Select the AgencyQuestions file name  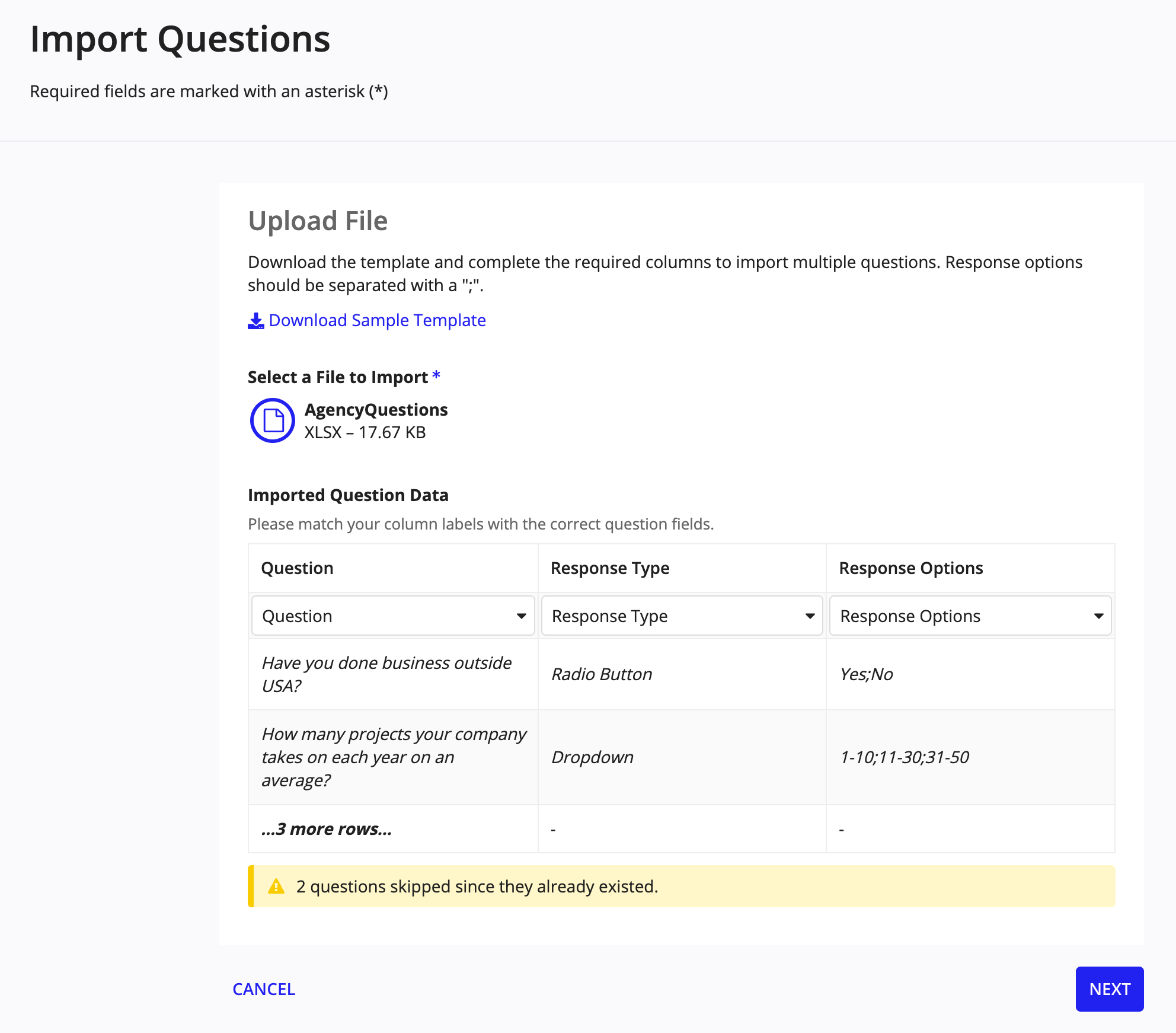point(376,410)
